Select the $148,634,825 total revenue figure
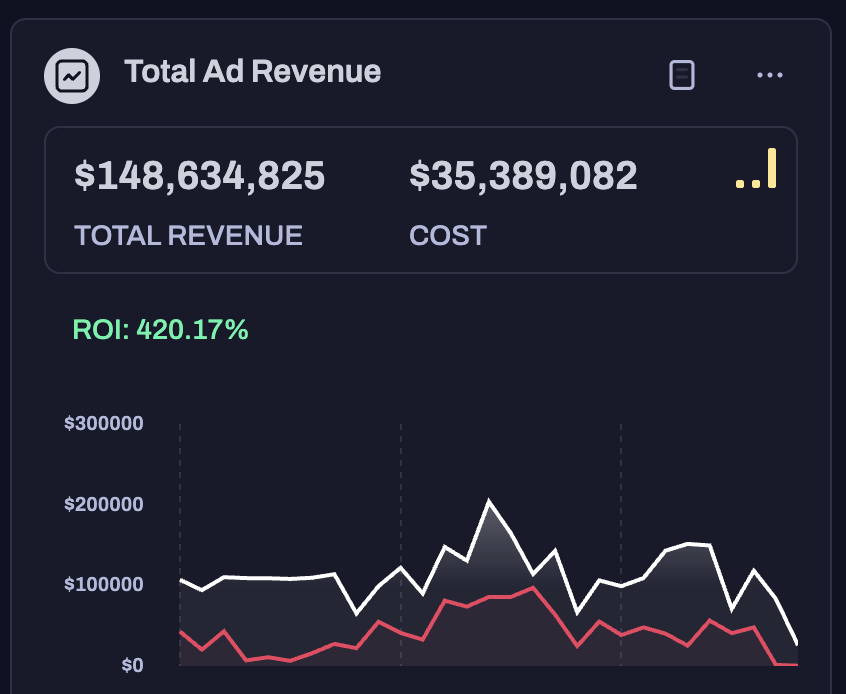Viewport: 846px width, 694px height. coord(200,176)
